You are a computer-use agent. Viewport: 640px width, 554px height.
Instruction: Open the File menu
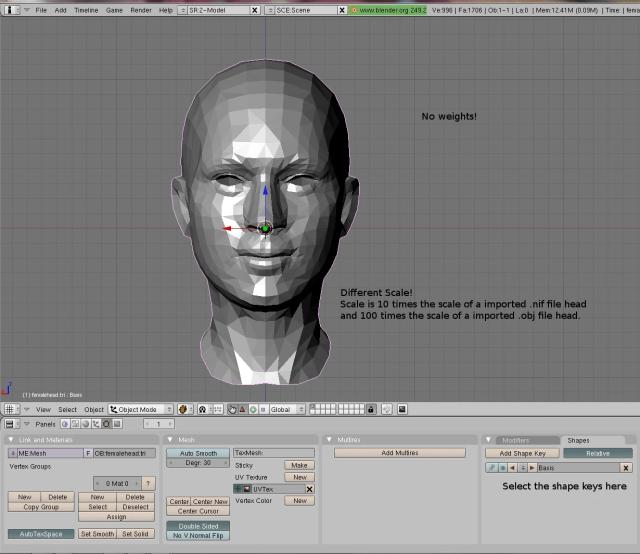click(x=41, y=10)
